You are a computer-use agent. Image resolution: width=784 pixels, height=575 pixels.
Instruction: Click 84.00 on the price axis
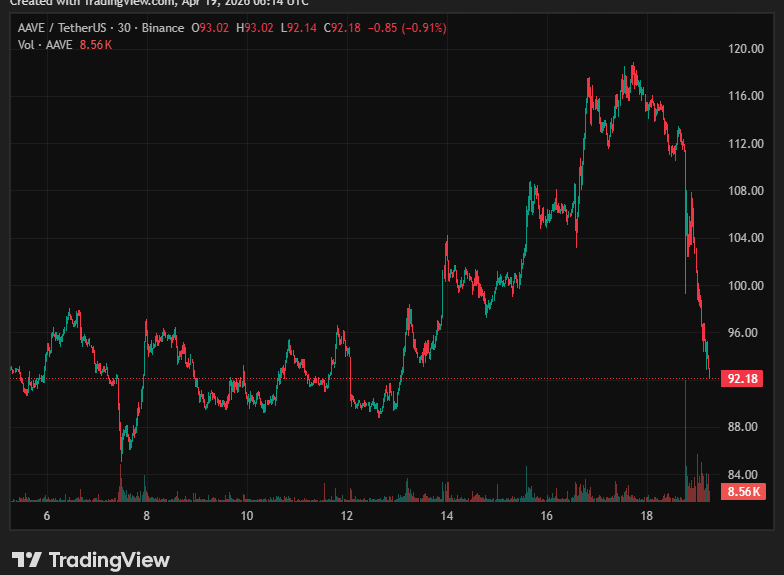coord(746,474)
